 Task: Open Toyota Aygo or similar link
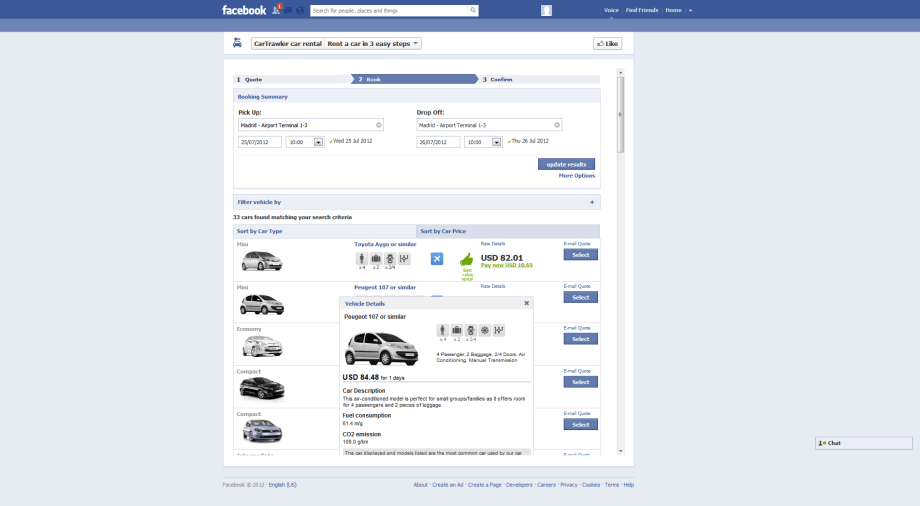[385, 244]
